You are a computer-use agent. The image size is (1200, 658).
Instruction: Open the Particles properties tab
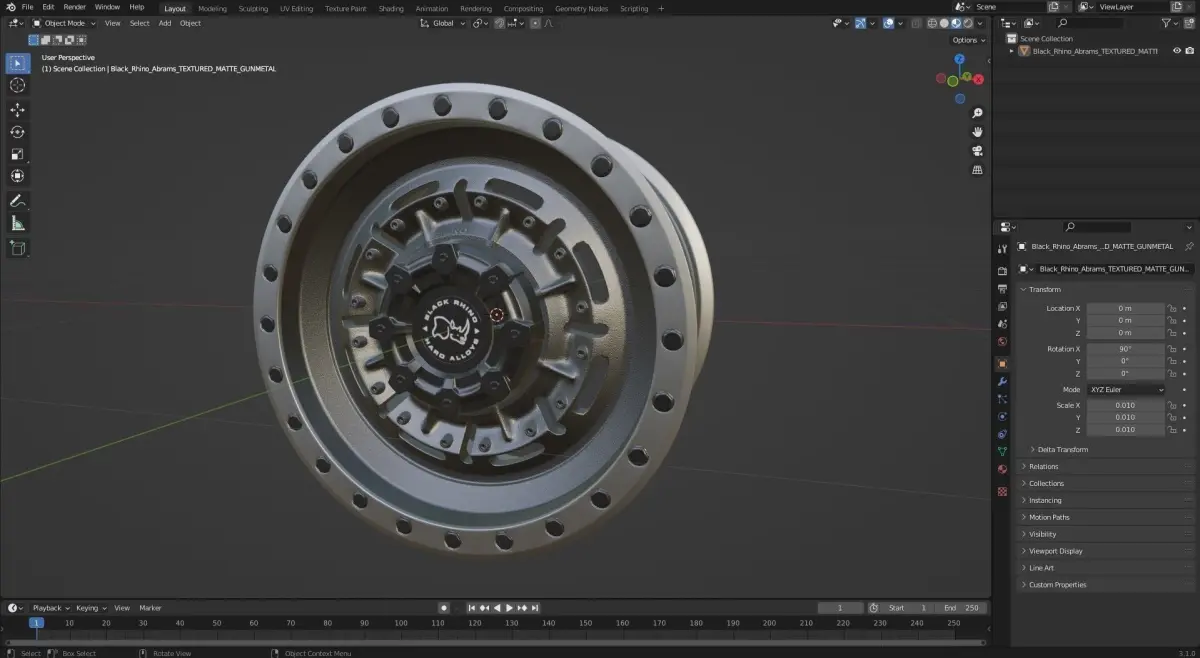point(1002,399)
